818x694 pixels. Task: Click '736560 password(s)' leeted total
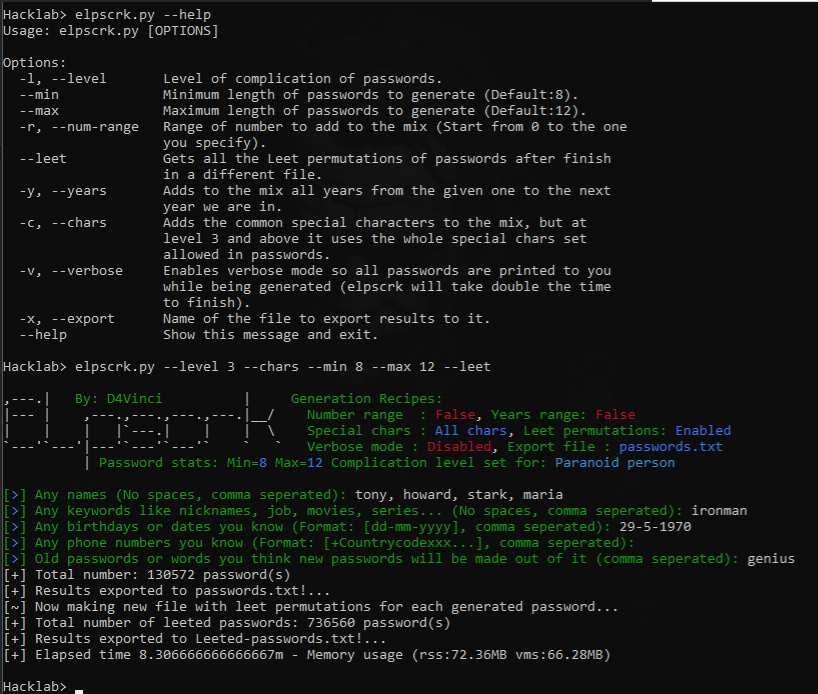pyautogui.click(x=379, y=623)
